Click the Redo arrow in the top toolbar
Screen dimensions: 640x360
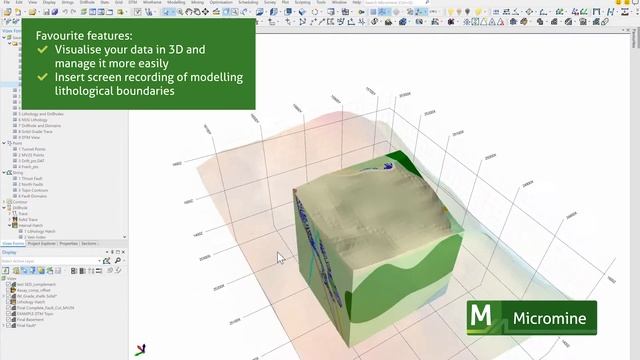pyautogui.click(x=73, y=12)
